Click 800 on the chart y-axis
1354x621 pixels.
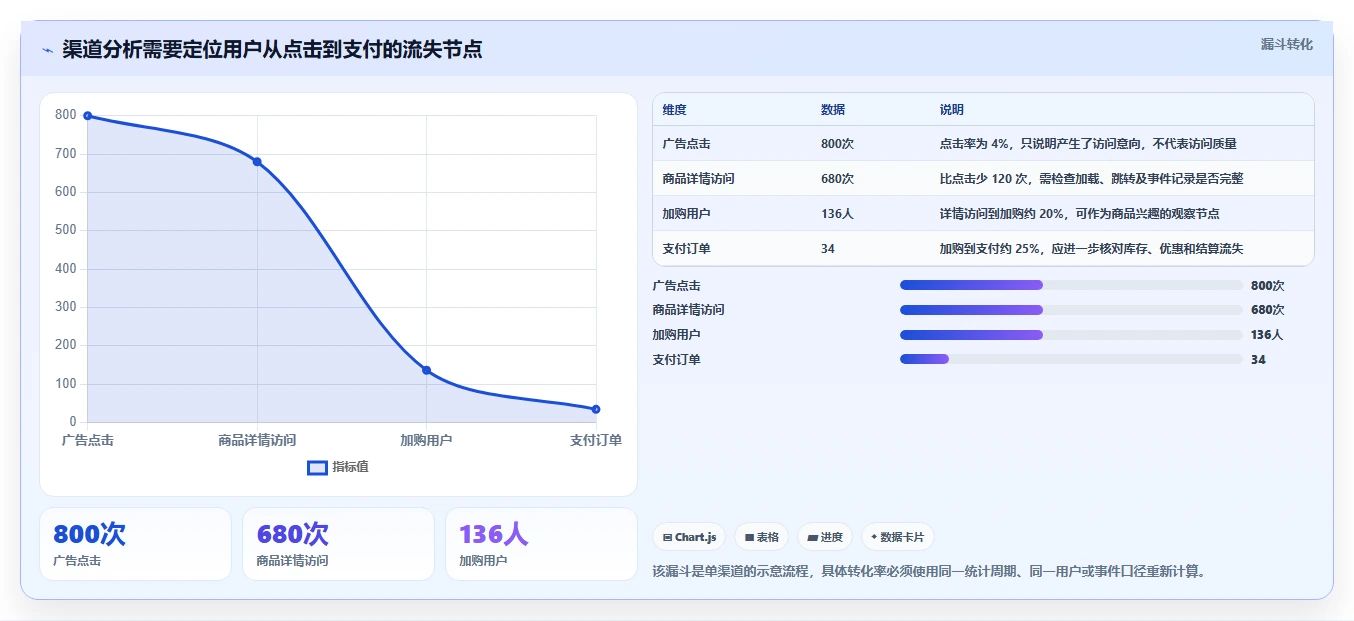pyautogui.click(x=65, y=115)
